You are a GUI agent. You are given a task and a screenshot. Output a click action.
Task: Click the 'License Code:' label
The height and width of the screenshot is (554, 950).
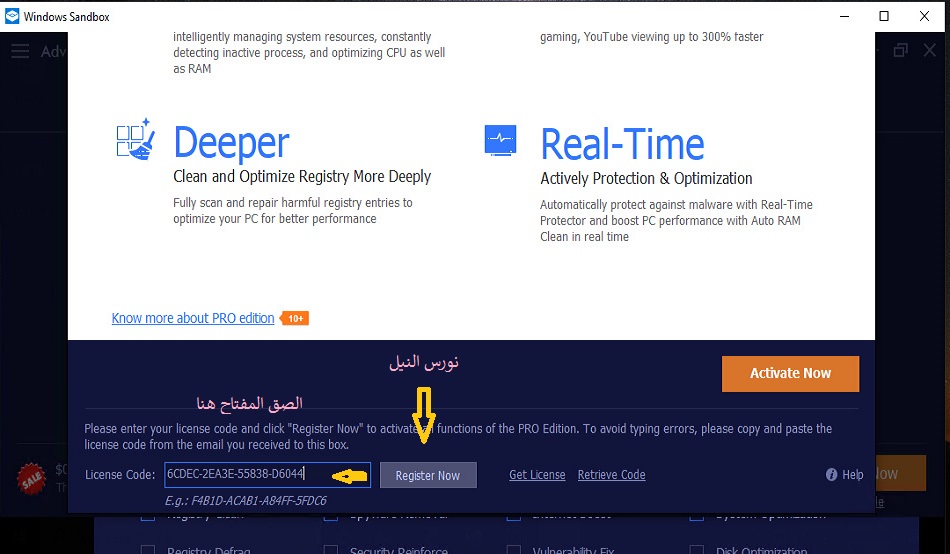[x=120, y=475]
